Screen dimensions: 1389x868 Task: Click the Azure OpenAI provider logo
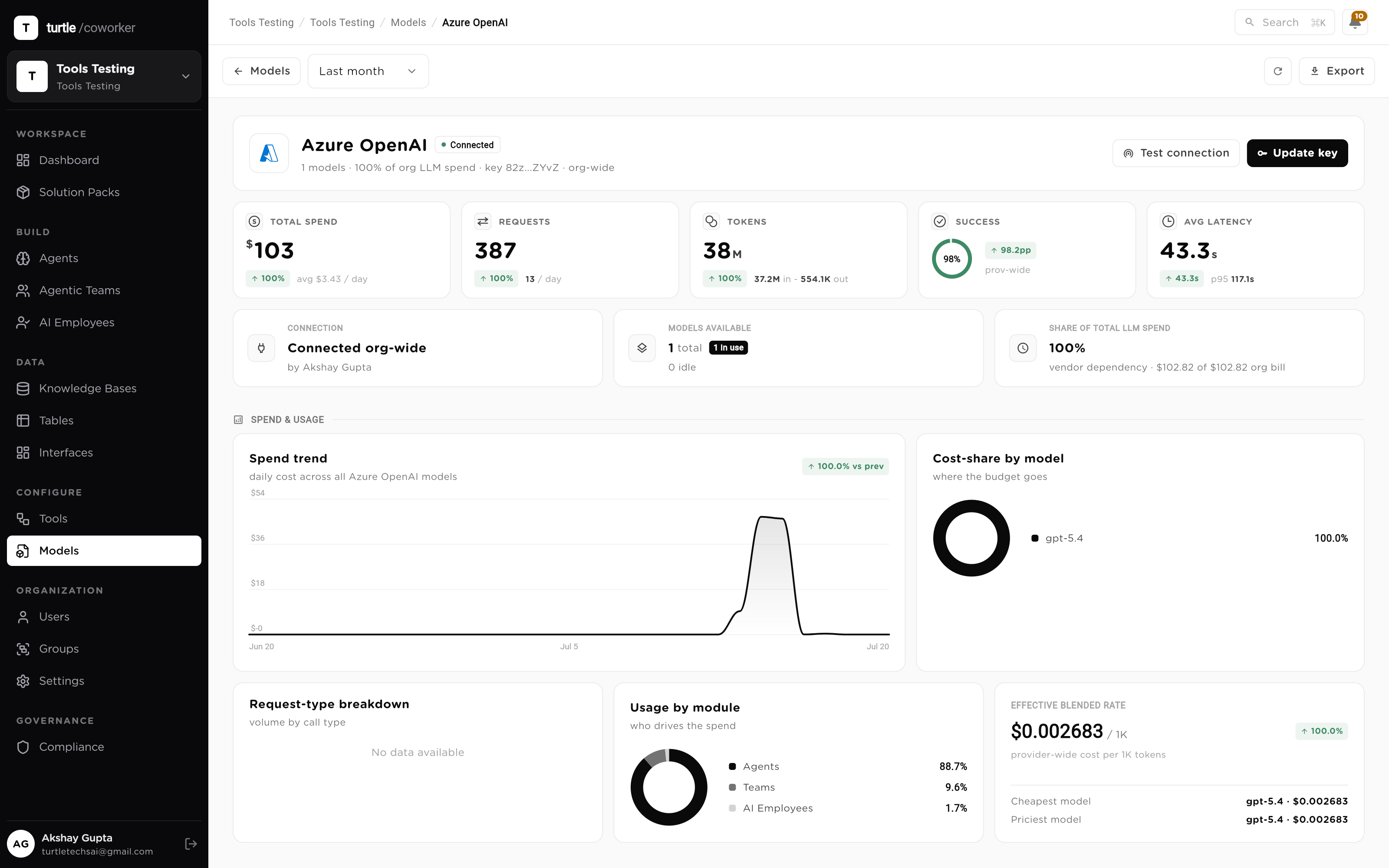click(269, 153)
